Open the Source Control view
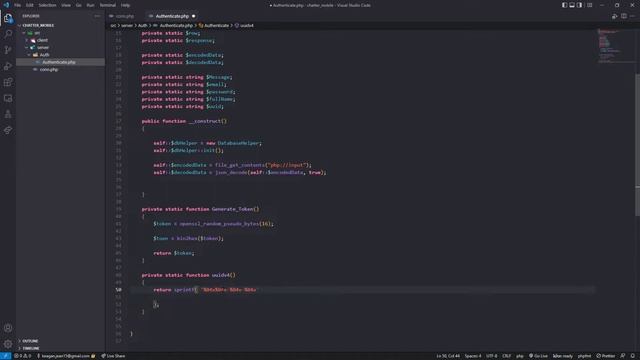This screenshot has height=360, width=640. [8, 50]
